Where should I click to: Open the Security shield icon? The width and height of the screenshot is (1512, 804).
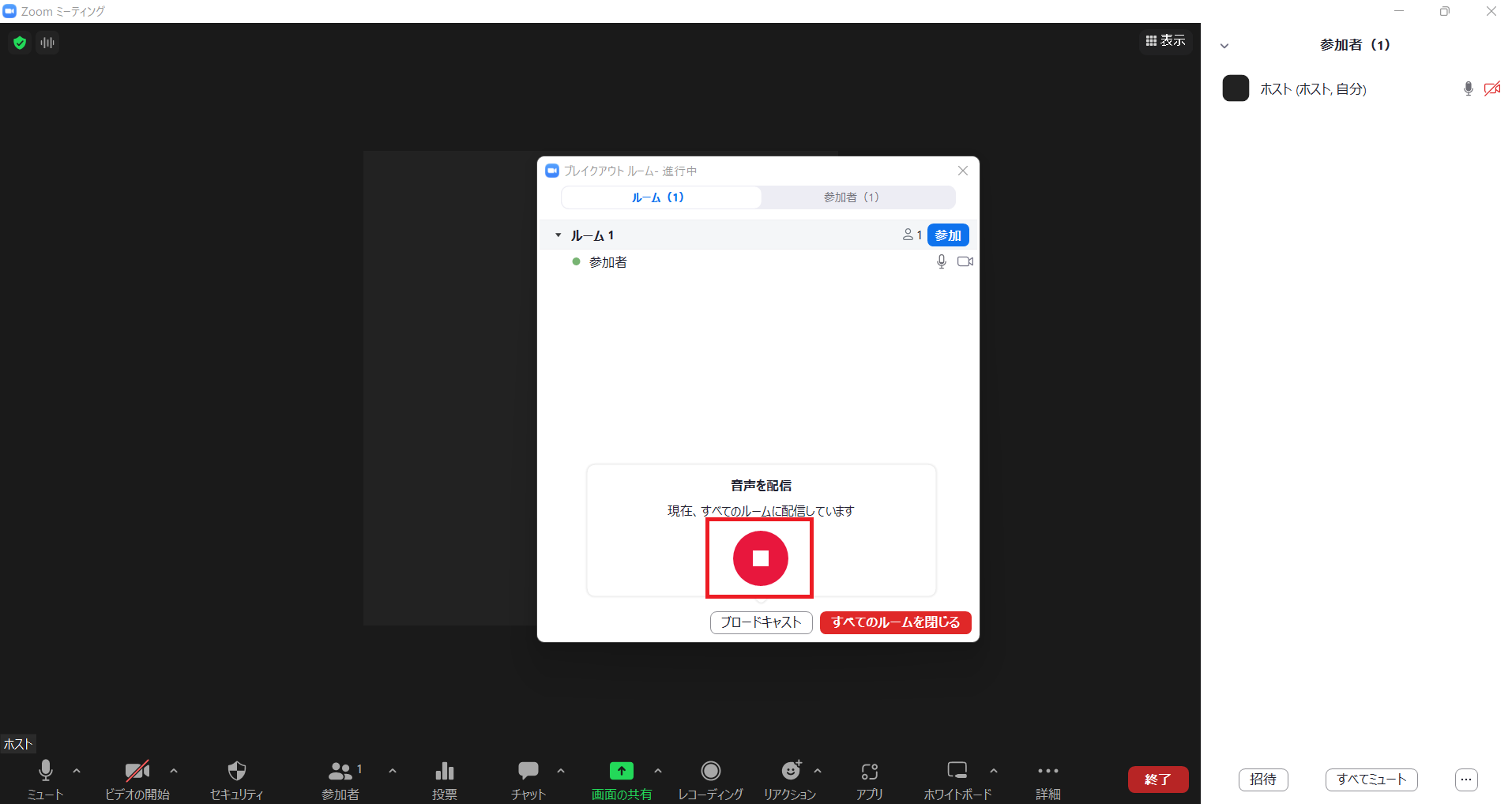point(236,771)
